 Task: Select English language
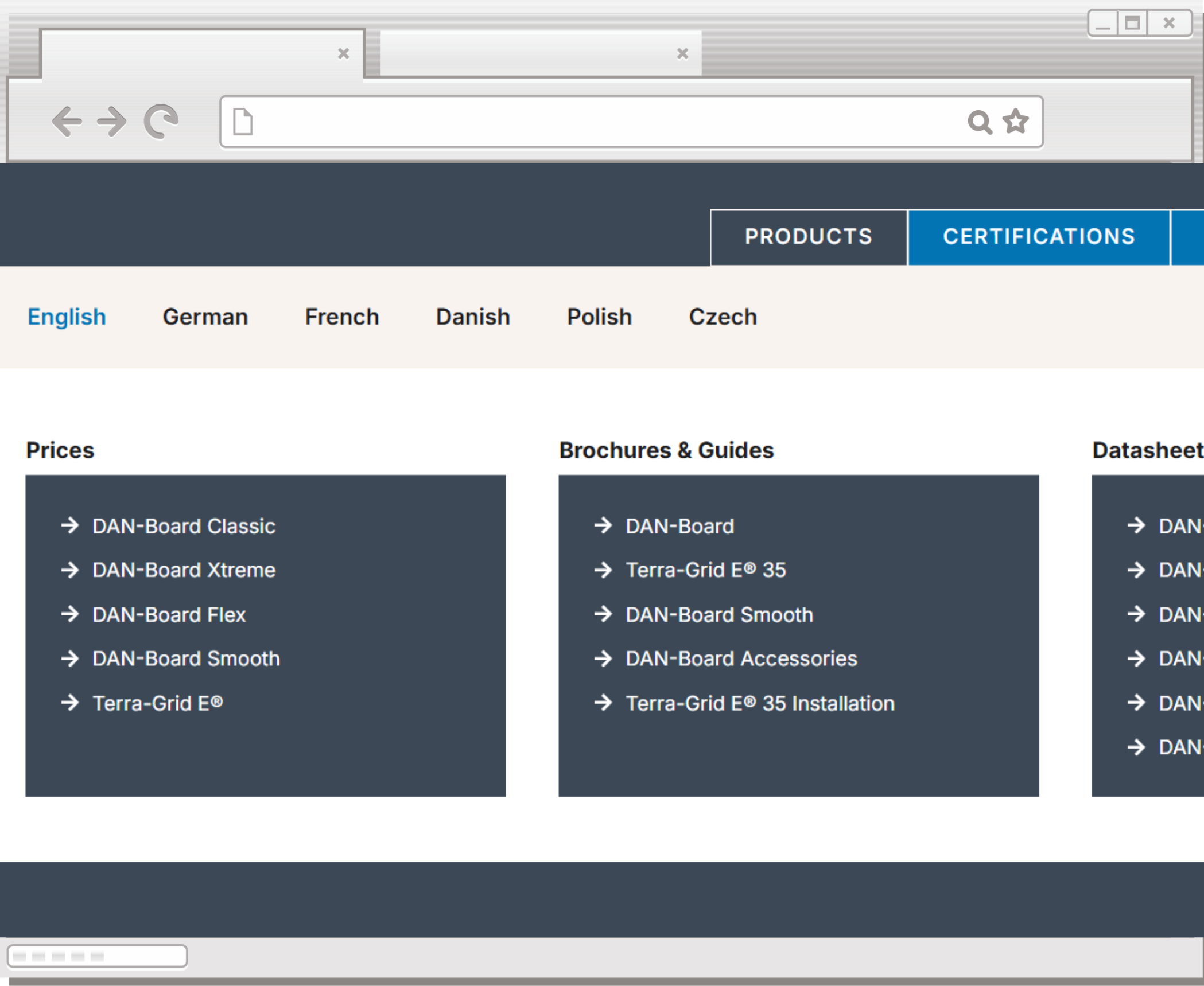(x=67, y=317)
